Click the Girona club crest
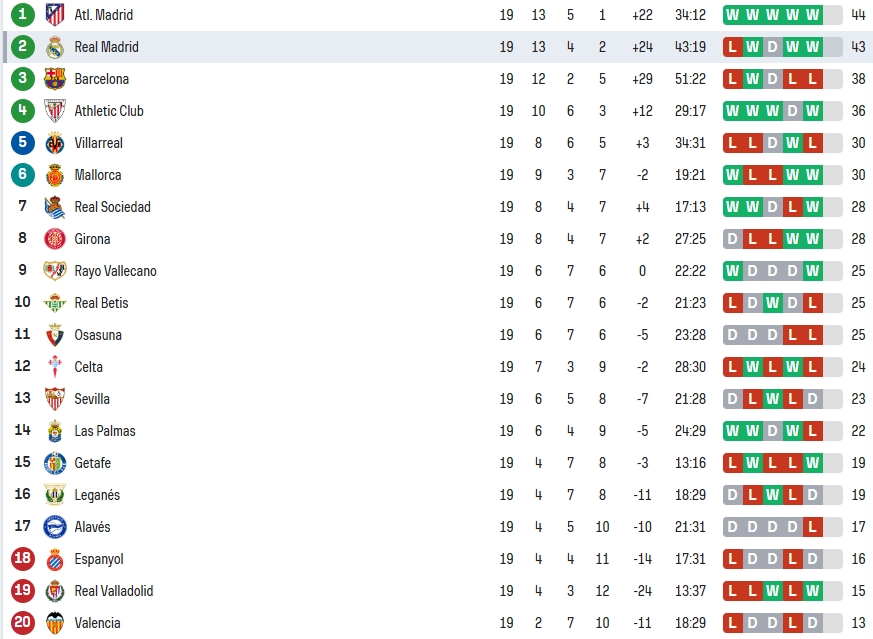This screenshot has width=873, height=639. (55, 239)
